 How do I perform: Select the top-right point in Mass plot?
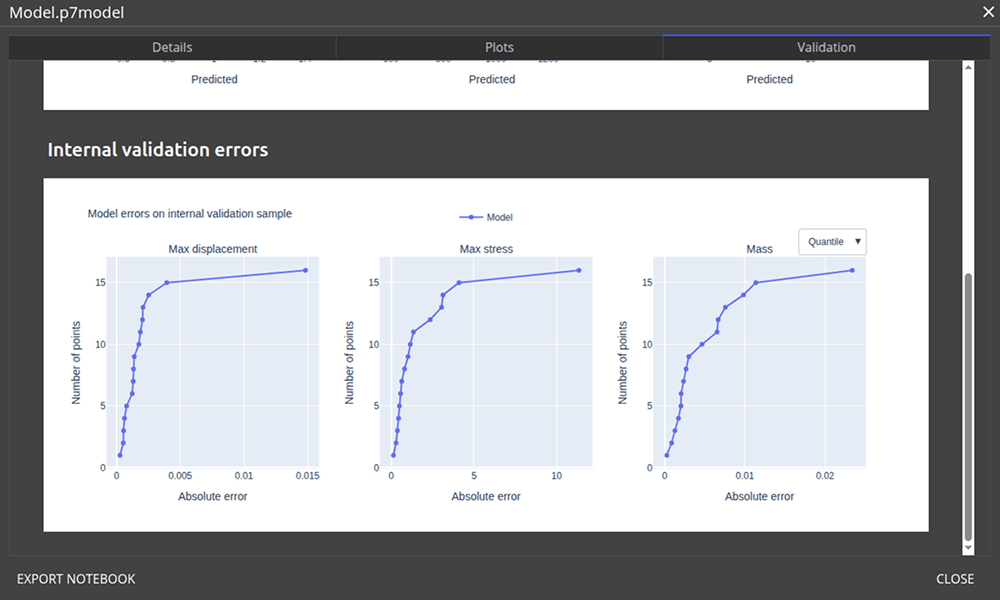(x=852, y=270)
